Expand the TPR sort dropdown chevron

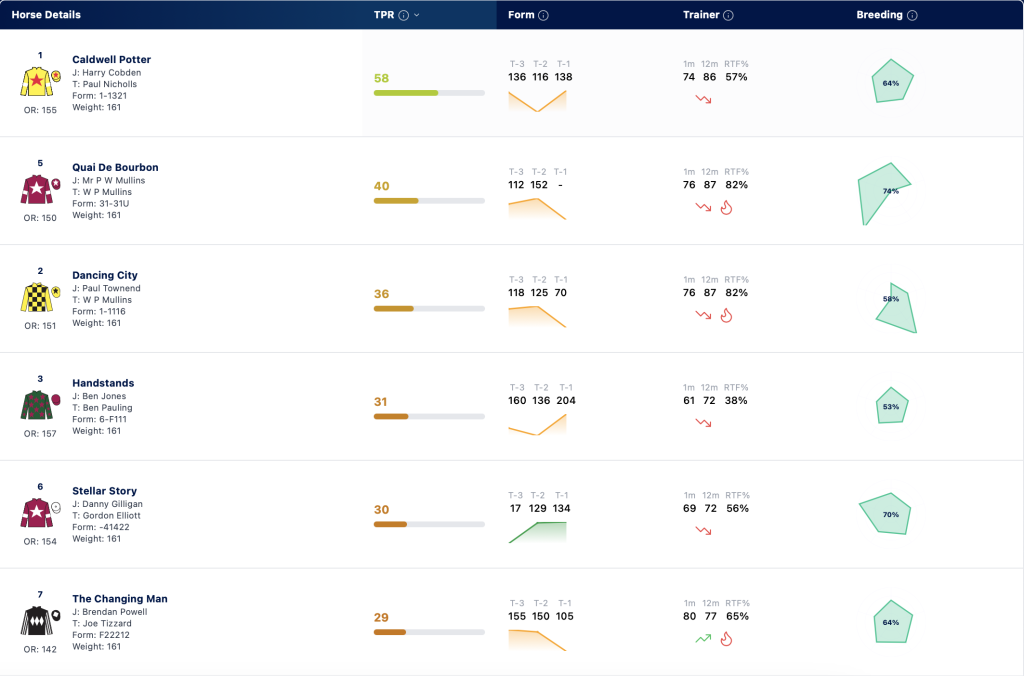pos(417,15)
